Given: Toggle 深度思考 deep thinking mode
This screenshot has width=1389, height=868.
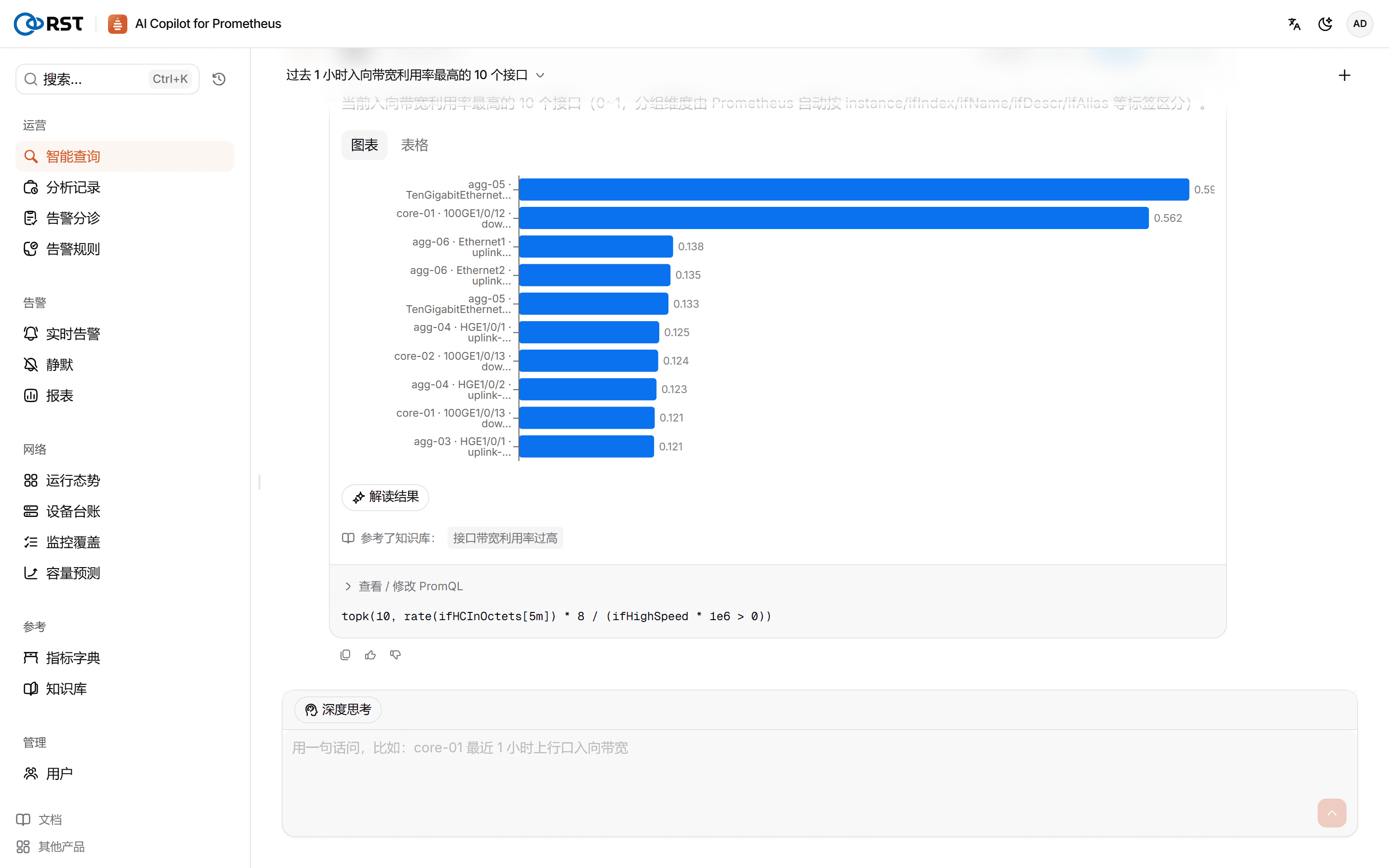Looking at the screenshot, I should pyautogui.click(x=338, y=710).
